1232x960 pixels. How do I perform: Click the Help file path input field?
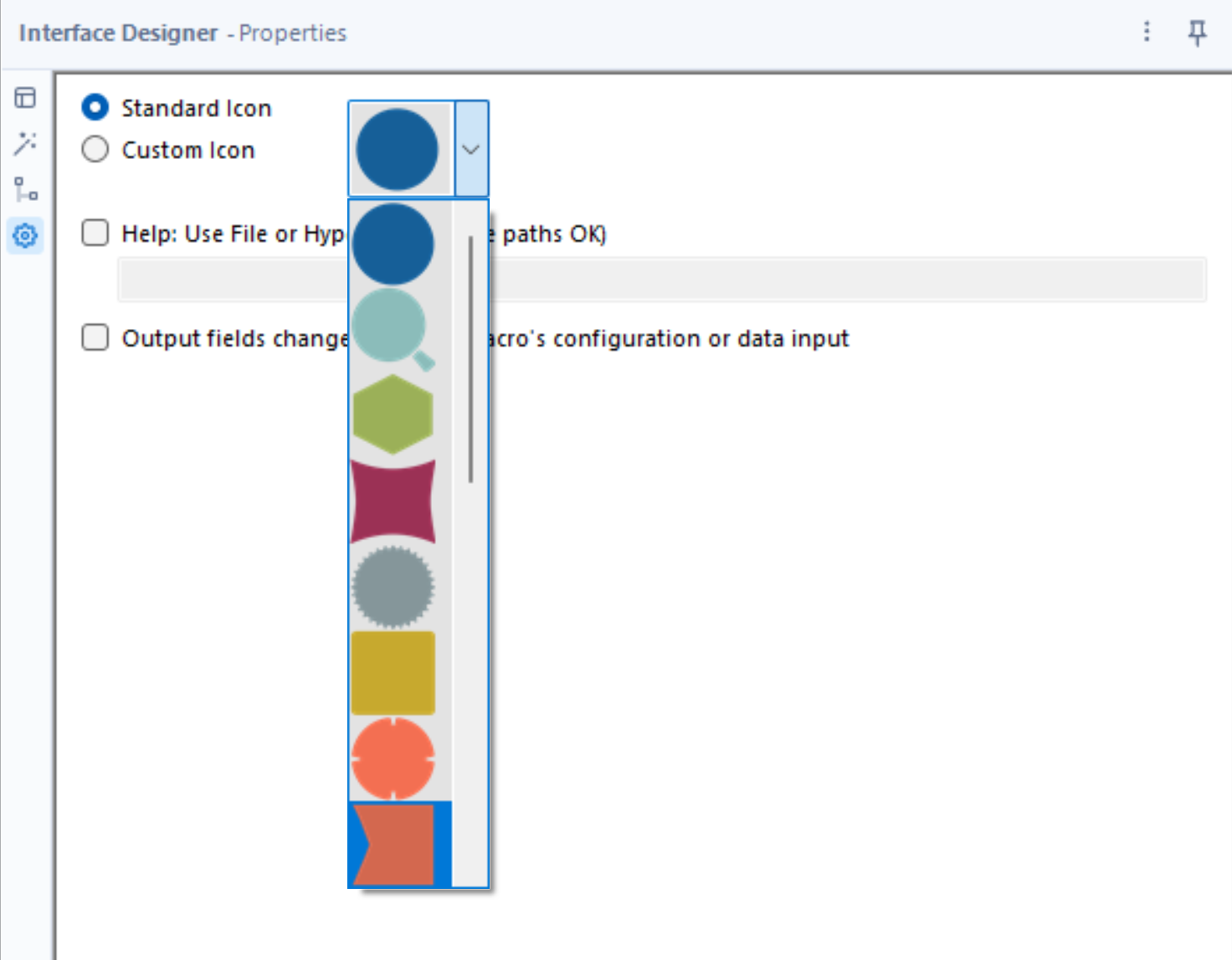click(837, 280)
